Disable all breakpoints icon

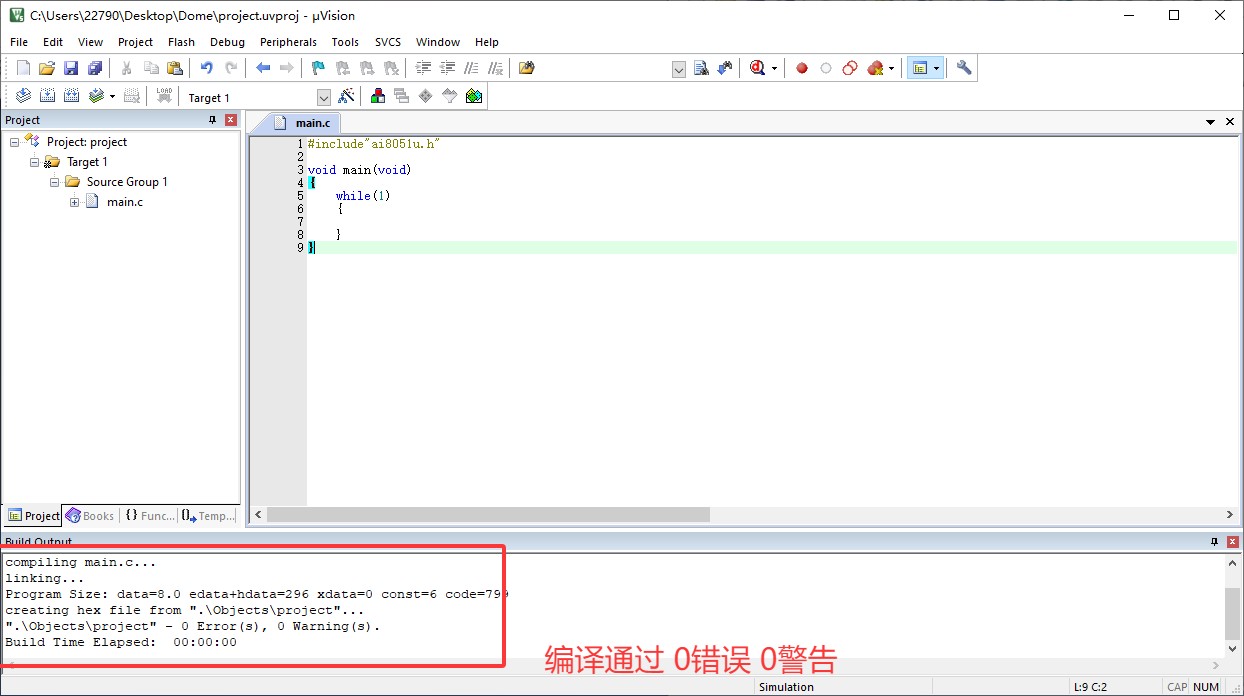pos(850,68)
